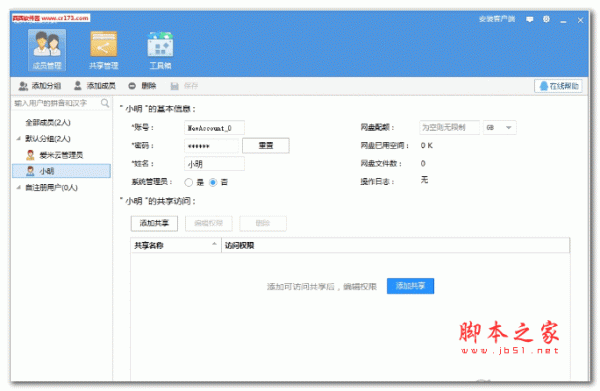
Task: Click the disabled 删除 button above the share table
Action: [x=263, y=223]
